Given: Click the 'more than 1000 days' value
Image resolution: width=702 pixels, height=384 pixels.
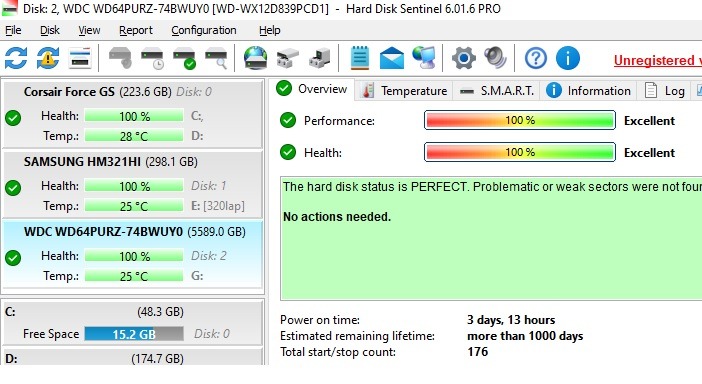Looking at the screenshot, I should tap(525, 336).
